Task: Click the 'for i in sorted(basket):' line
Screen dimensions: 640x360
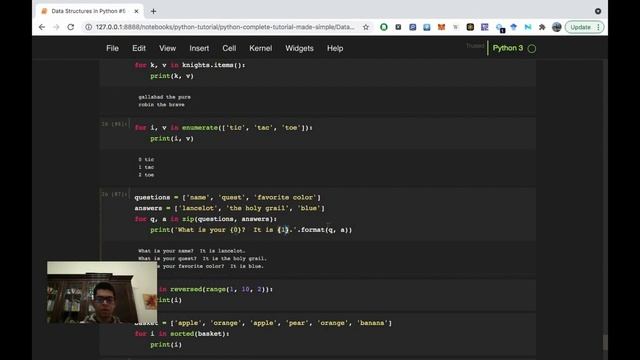Action: pos(182,333)
